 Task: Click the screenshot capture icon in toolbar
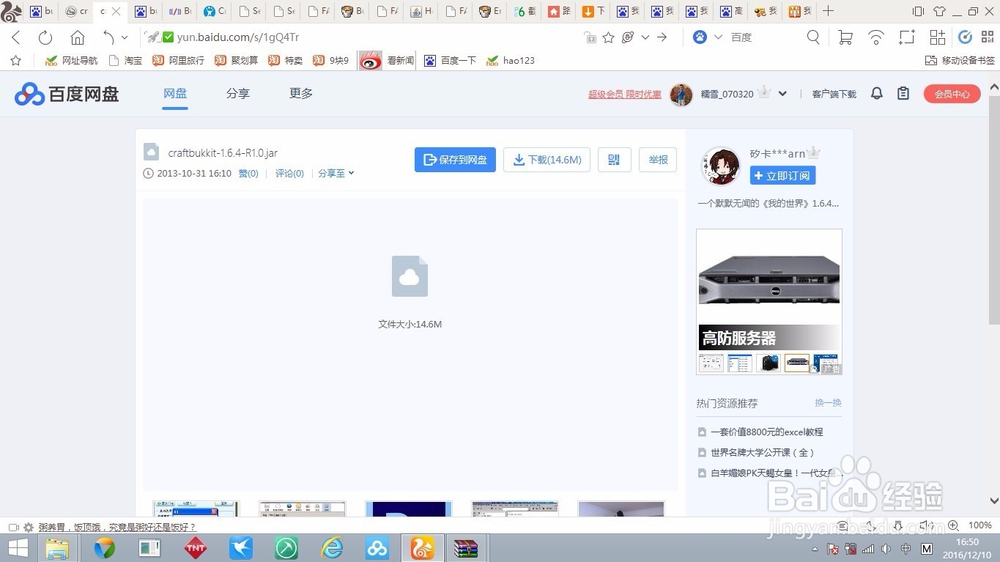tap(906, 38)
